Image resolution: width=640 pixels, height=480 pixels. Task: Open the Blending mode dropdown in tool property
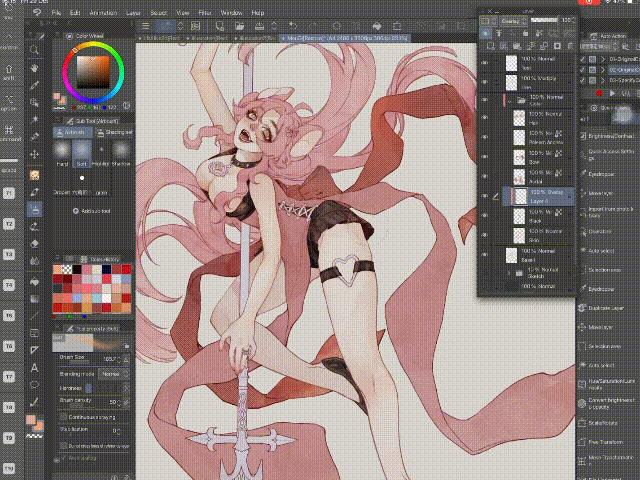click(x=109, y=373)
